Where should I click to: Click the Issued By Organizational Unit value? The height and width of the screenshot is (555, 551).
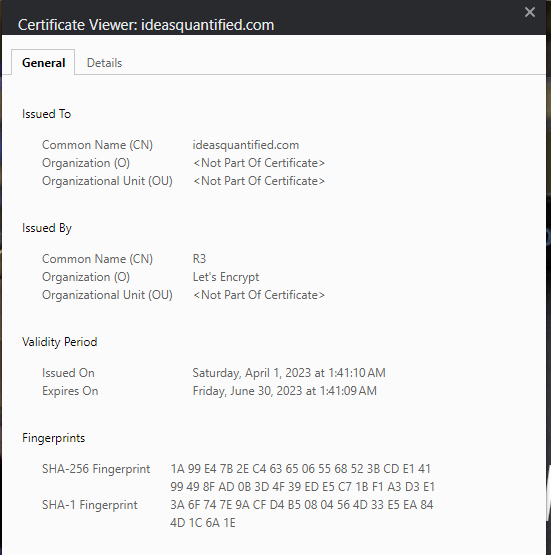259,295
